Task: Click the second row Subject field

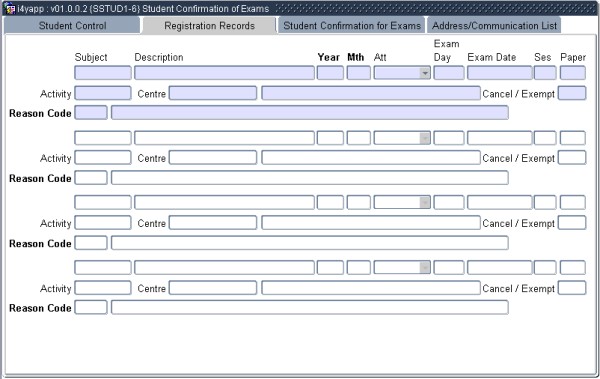Action: coord(103,138)
